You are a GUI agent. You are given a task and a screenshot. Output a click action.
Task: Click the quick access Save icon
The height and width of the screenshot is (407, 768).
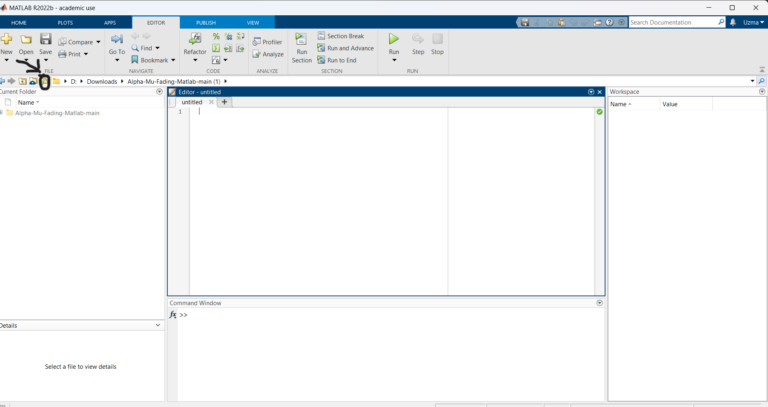[x=525, y=23]
